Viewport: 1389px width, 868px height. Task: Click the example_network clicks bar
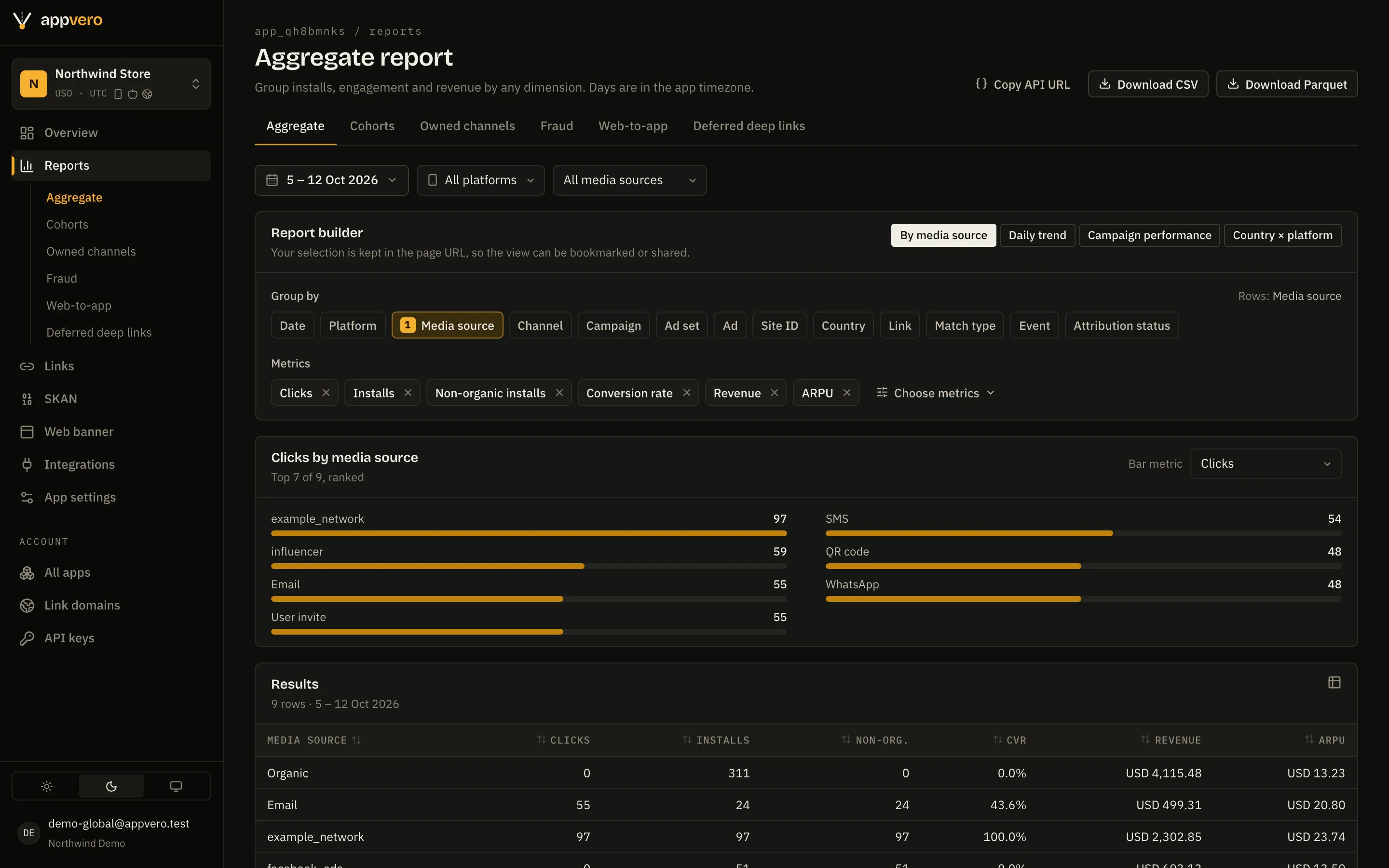coord(529,533)
